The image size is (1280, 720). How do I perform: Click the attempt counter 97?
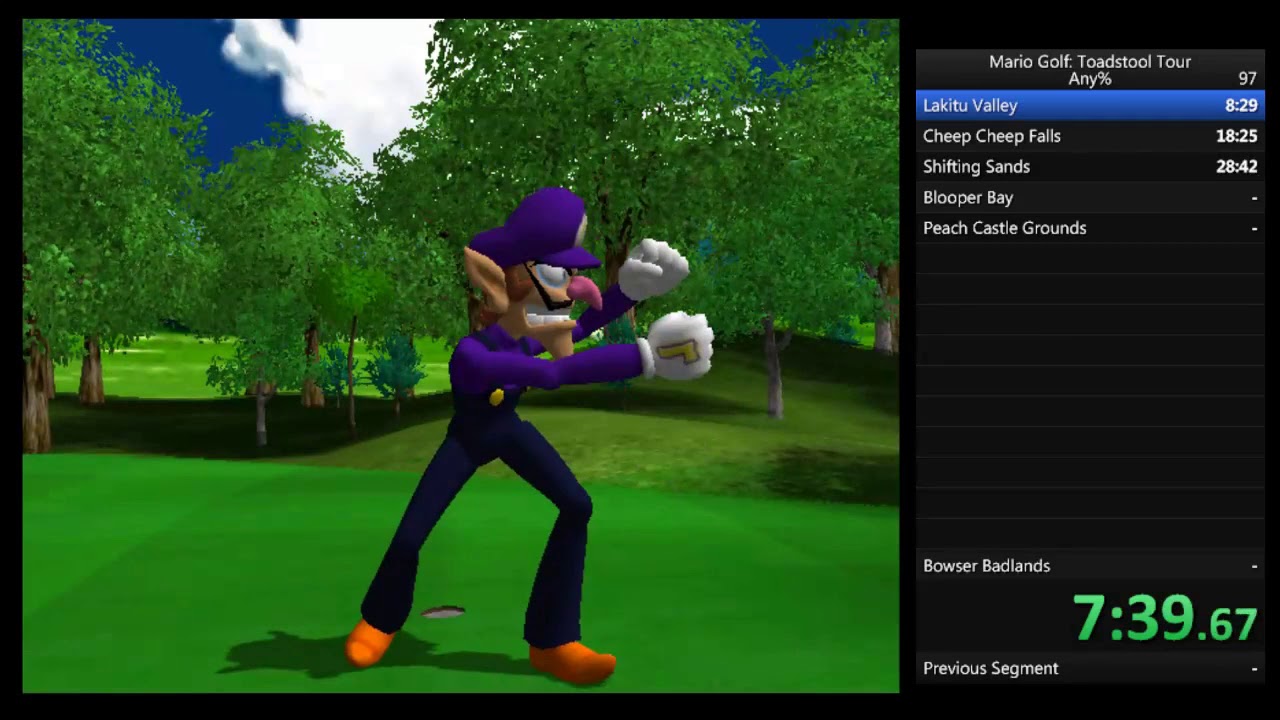(x=1247, y=79)
